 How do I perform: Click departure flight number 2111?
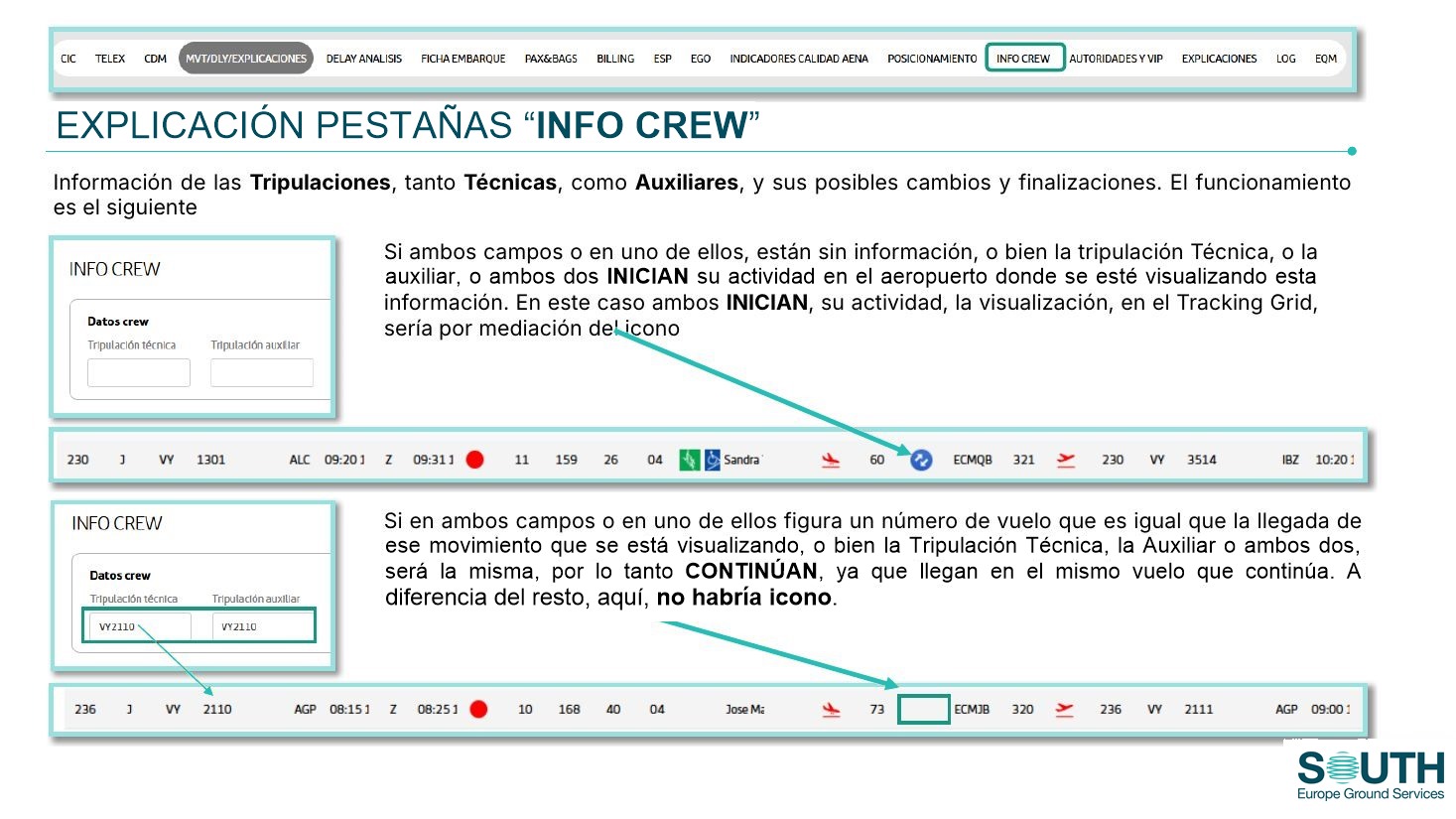click(x=1199, y=709)
